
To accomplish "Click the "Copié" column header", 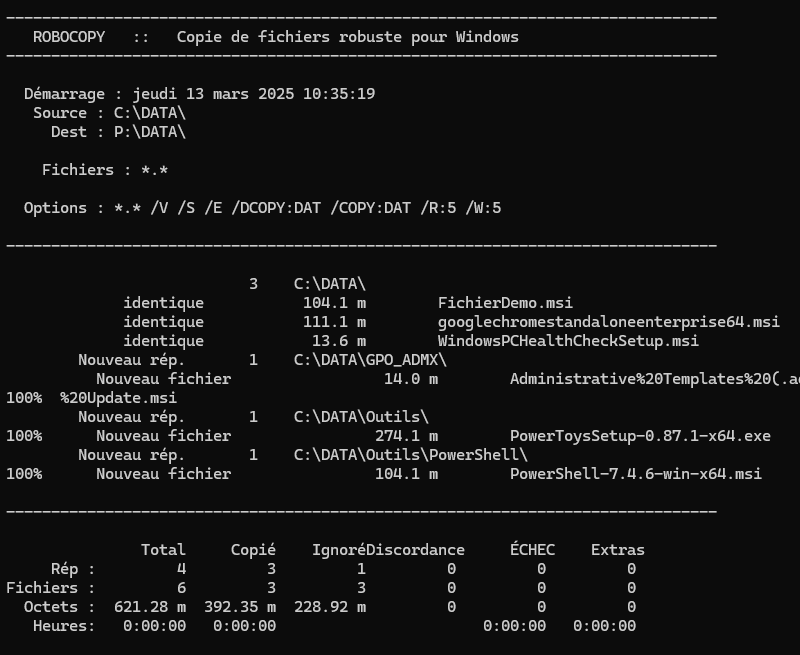I will click(253, 550).
